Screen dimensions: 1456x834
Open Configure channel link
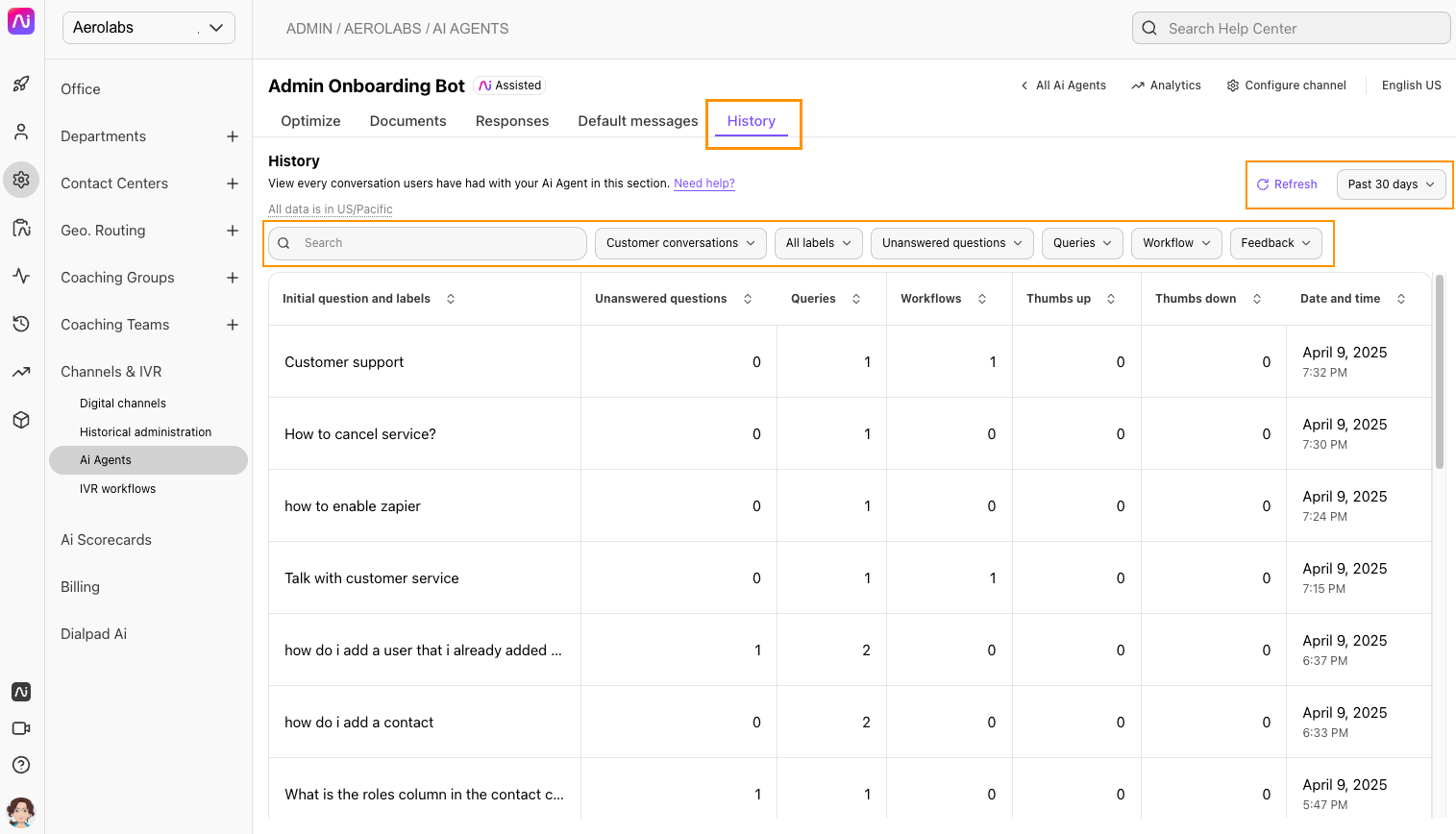(x=1286, y=86)
